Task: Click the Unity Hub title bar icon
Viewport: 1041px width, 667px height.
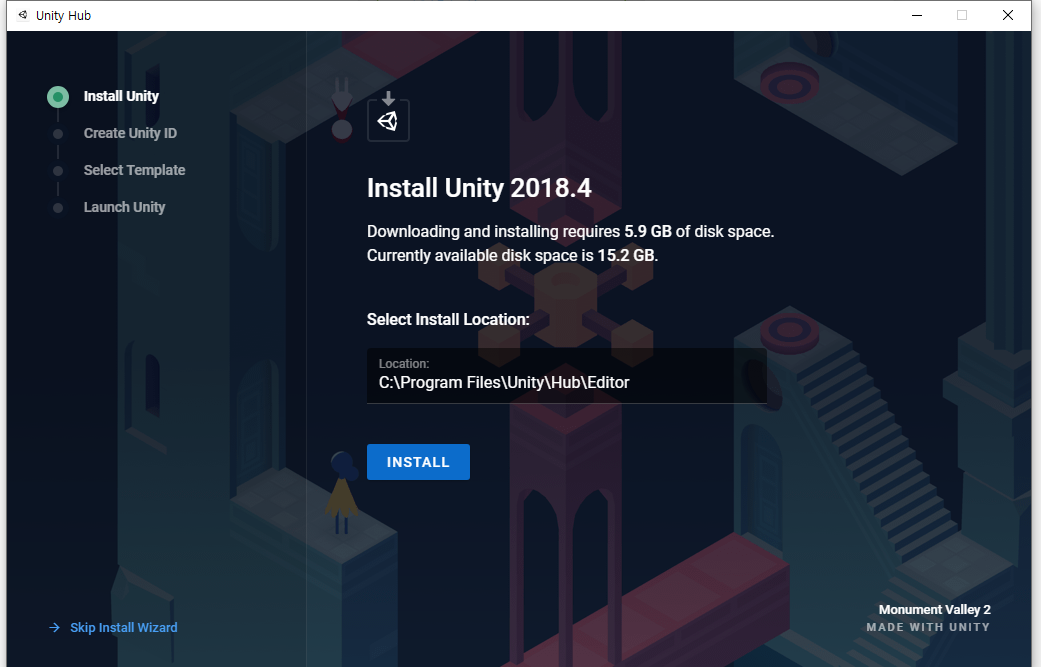Action: click(x=23, y=15)
